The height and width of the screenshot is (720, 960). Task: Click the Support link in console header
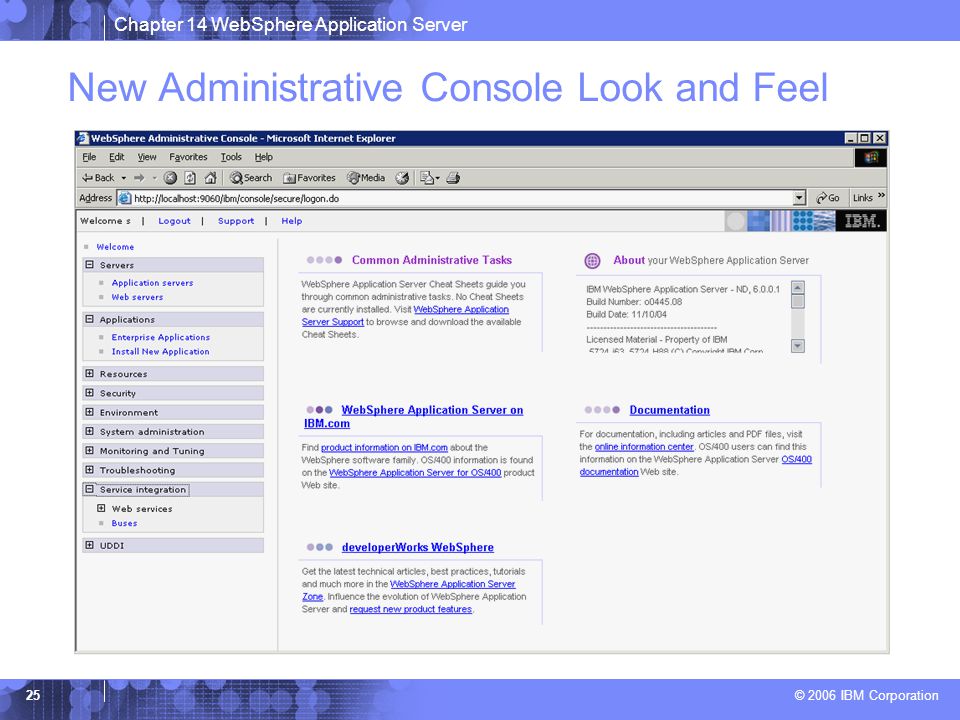(x=236, y=221)
